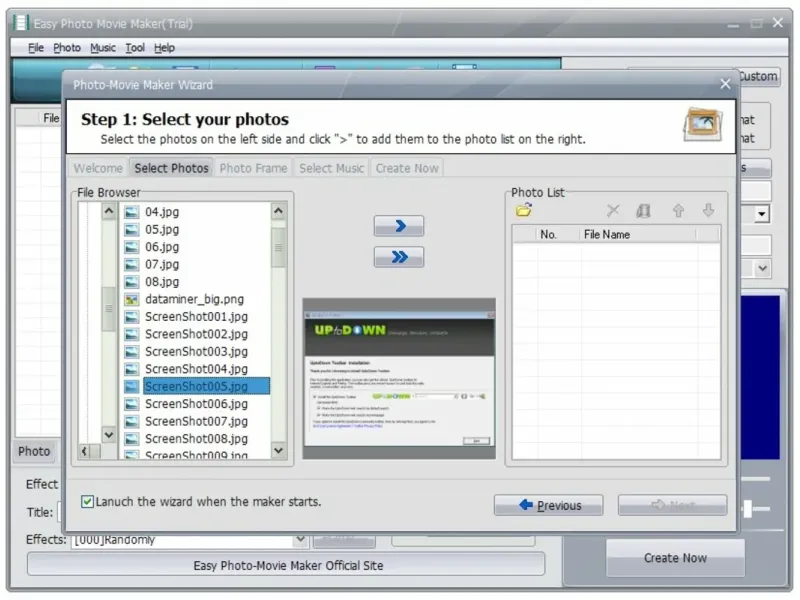This screenshot has height=600, width=800.
Task: Open Easy Photo-Movie Maker Official Site
Action: (286, 565)
